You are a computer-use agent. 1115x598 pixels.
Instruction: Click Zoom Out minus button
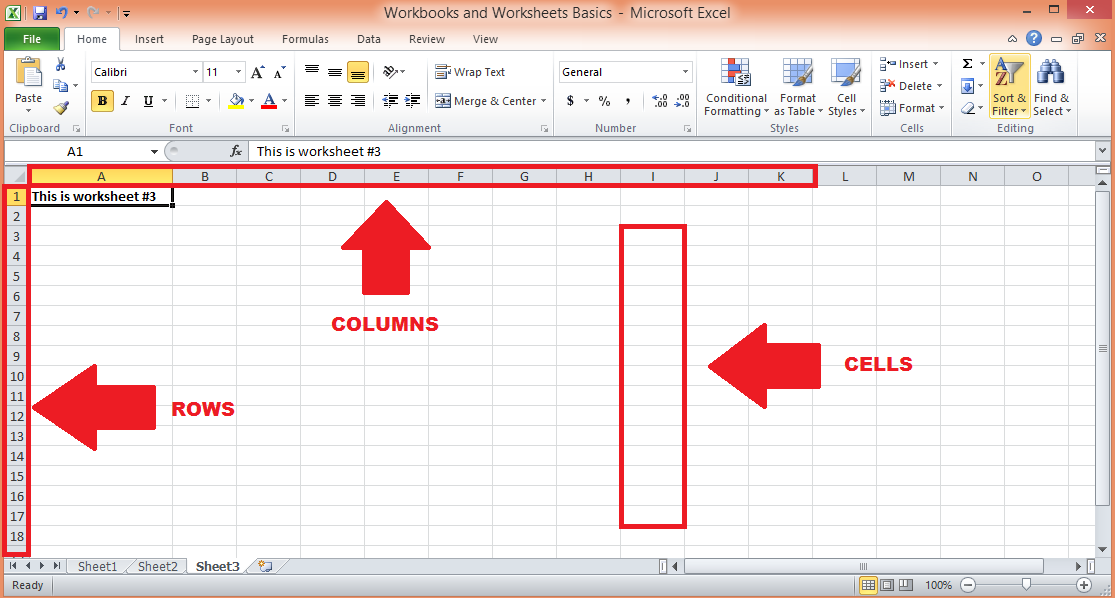pos(968,585)
